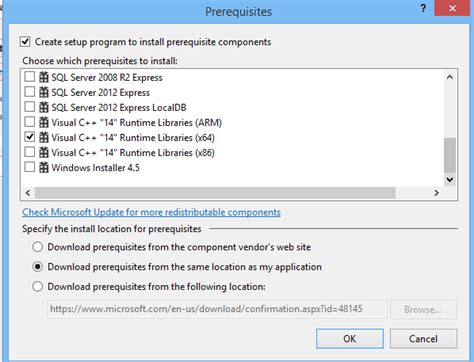Click the package icon beside SQL Server 2008 R2 Express

pyautogui.click(x=44, y=77)
